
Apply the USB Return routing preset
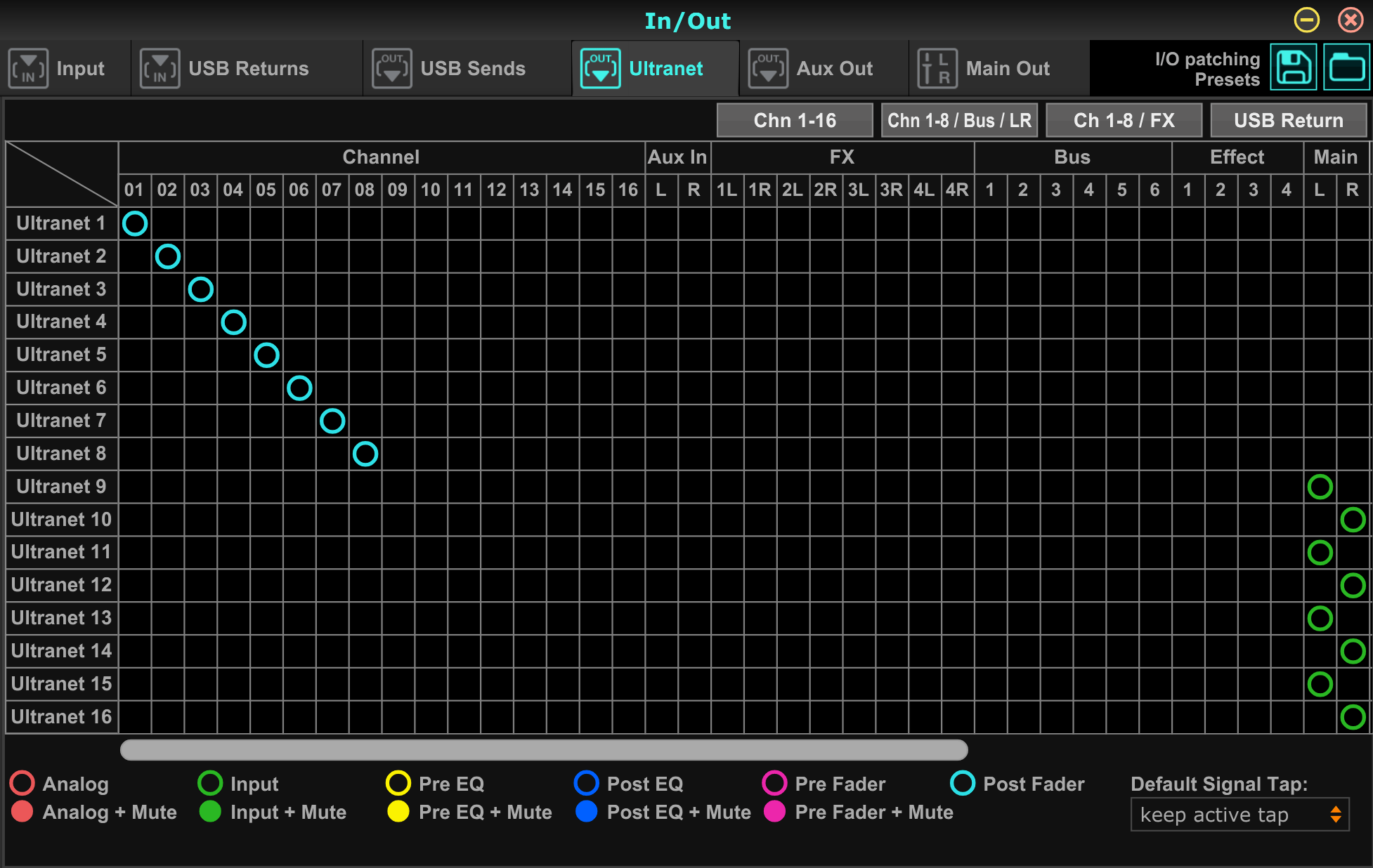(x=1288, y=121)
